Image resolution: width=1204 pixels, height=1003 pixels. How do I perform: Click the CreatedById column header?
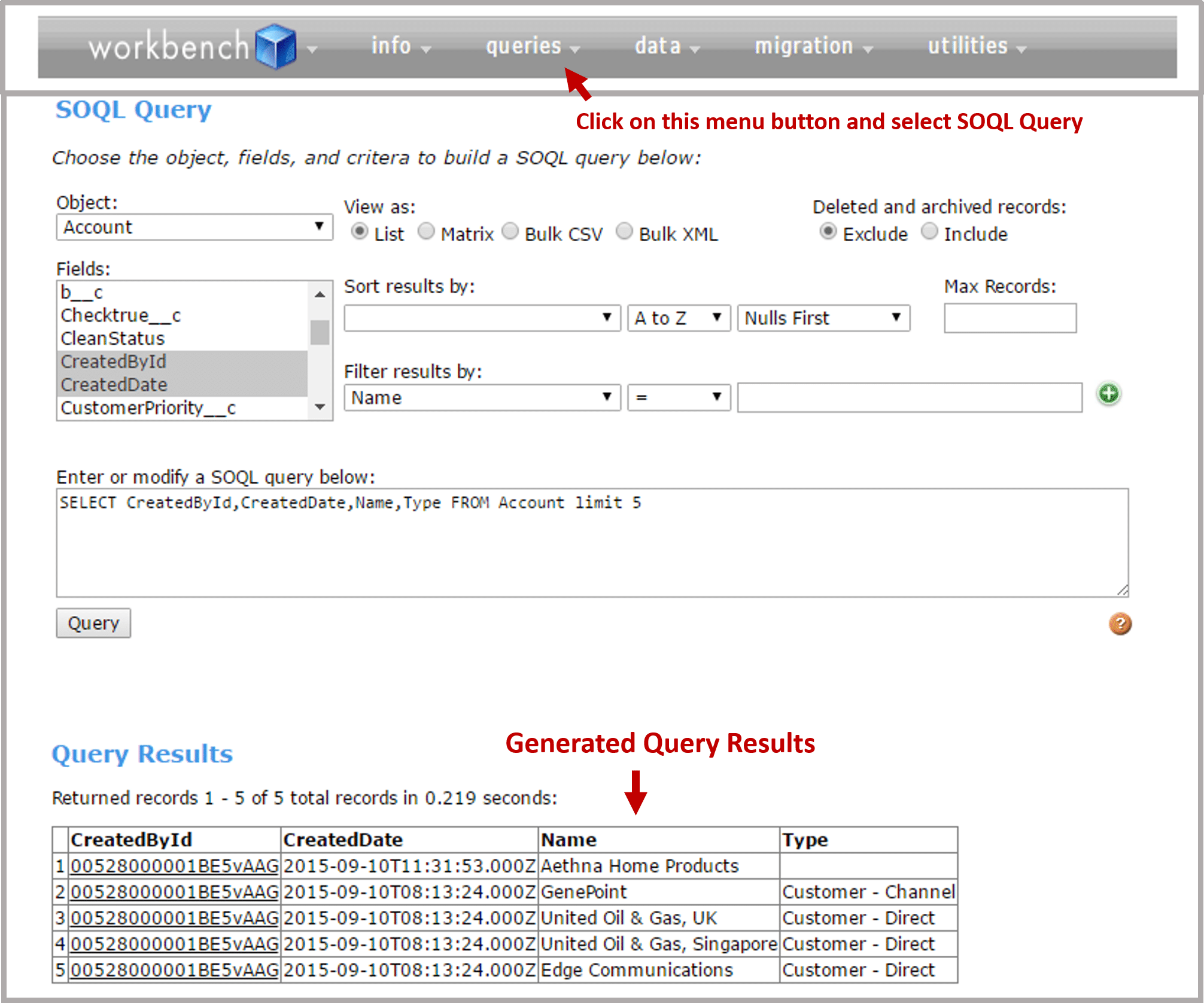point(175,840)
